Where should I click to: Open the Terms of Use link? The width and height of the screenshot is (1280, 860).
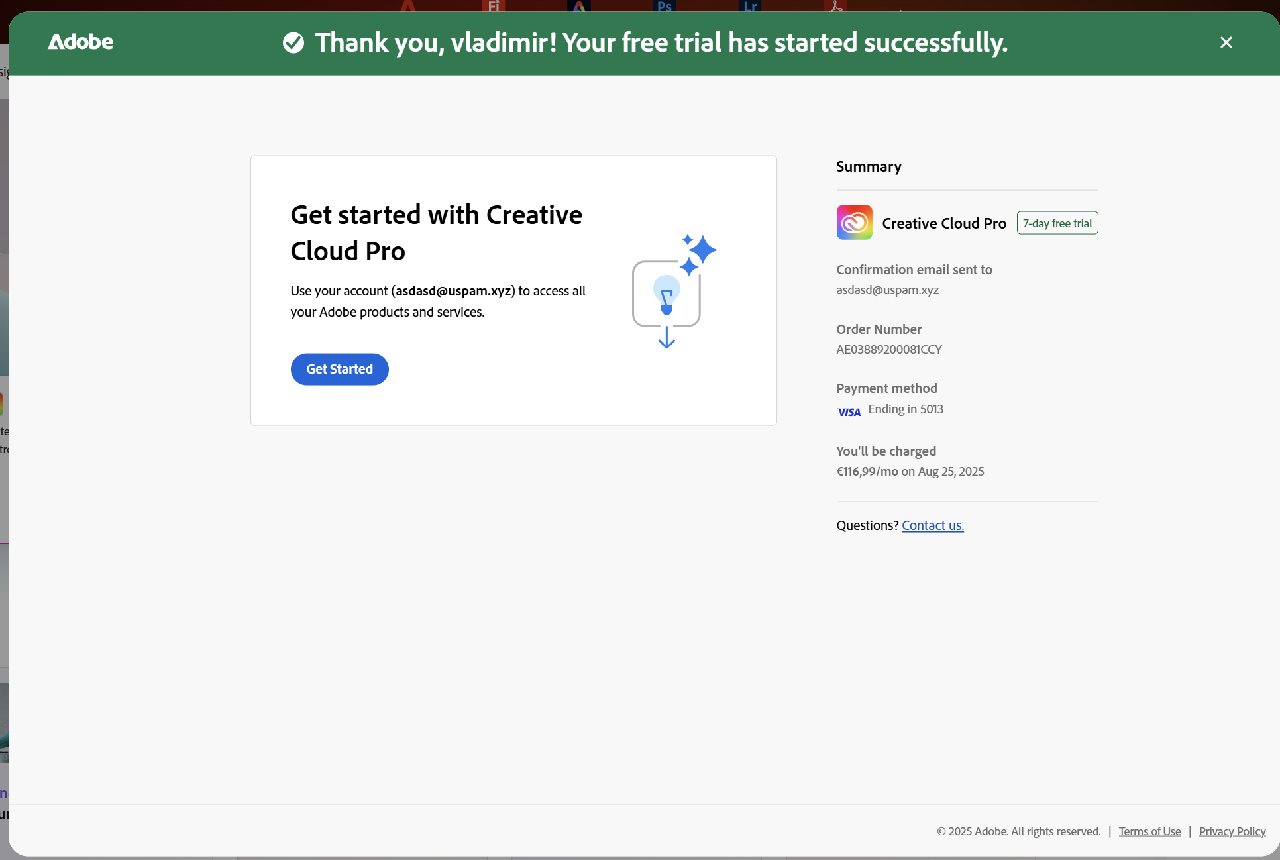click(x=1150, y=831)
